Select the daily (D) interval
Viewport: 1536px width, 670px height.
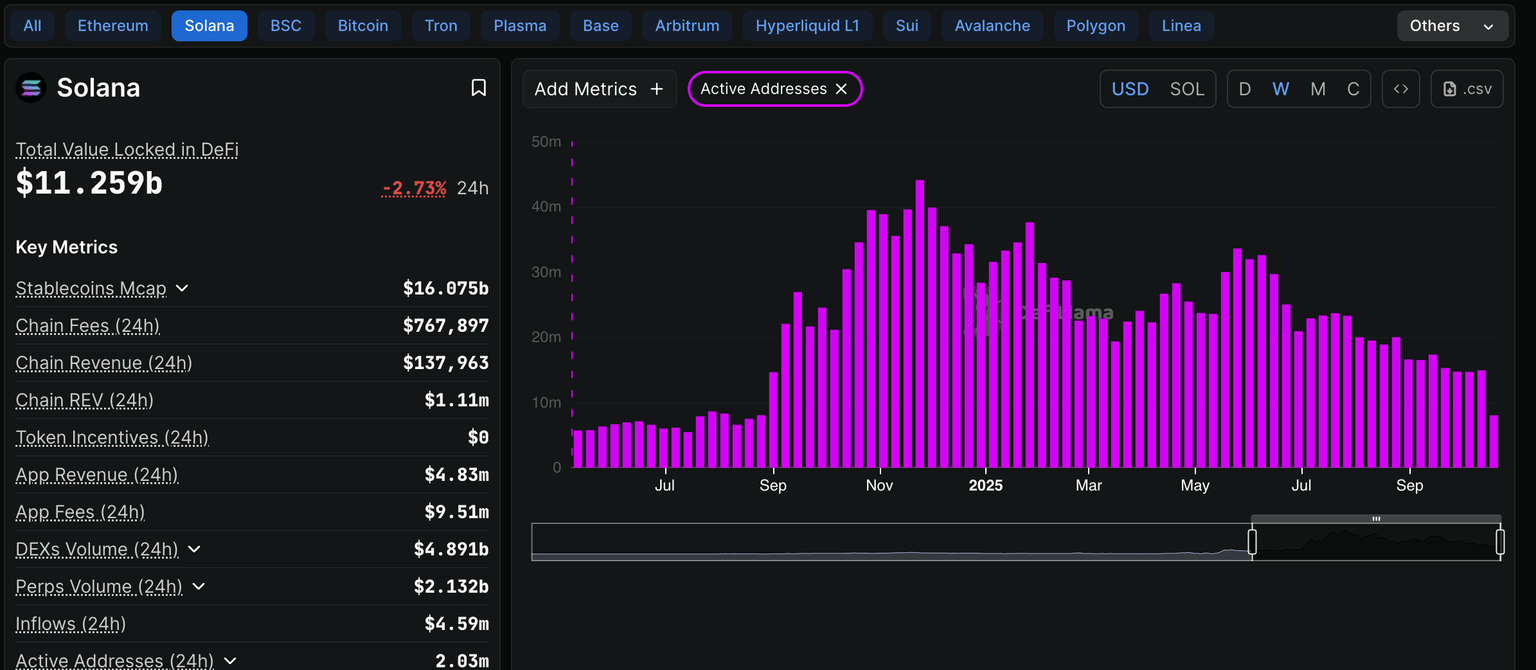(1245, 89)
